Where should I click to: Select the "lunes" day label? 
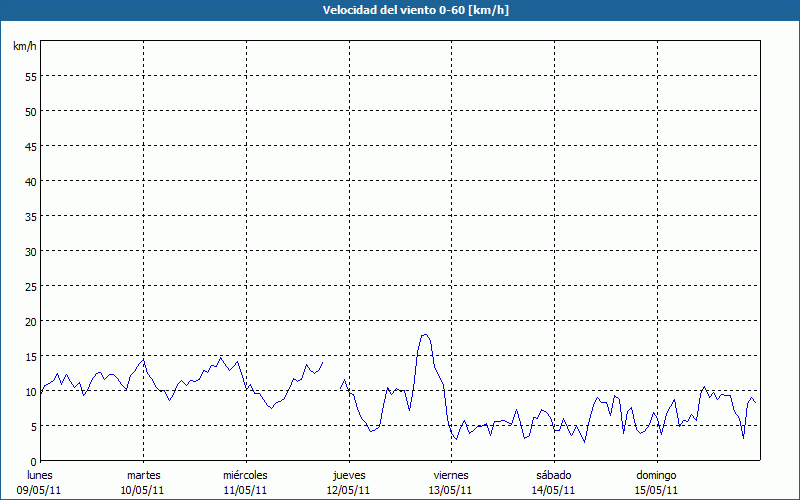[40, 475]
